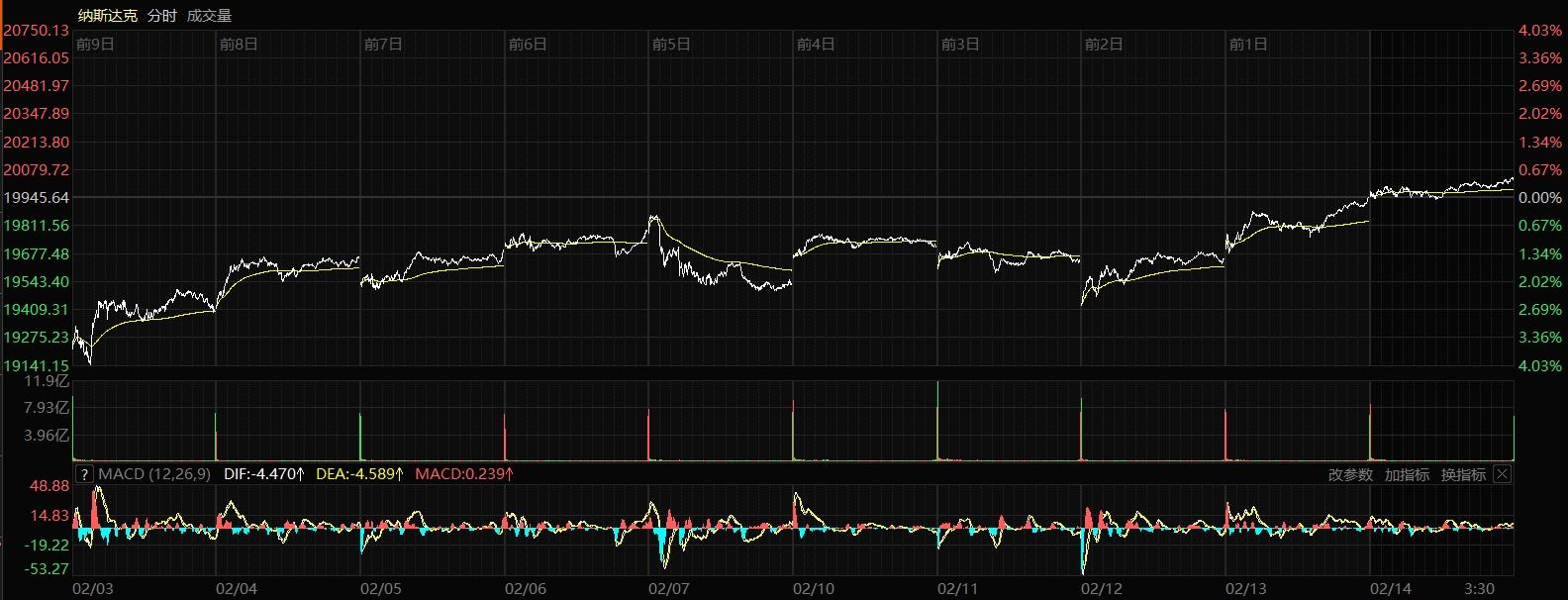Click the DIF value in MACD header
Screen dimensions: 1568x600
pyautogui.click(x=263, y=474)
